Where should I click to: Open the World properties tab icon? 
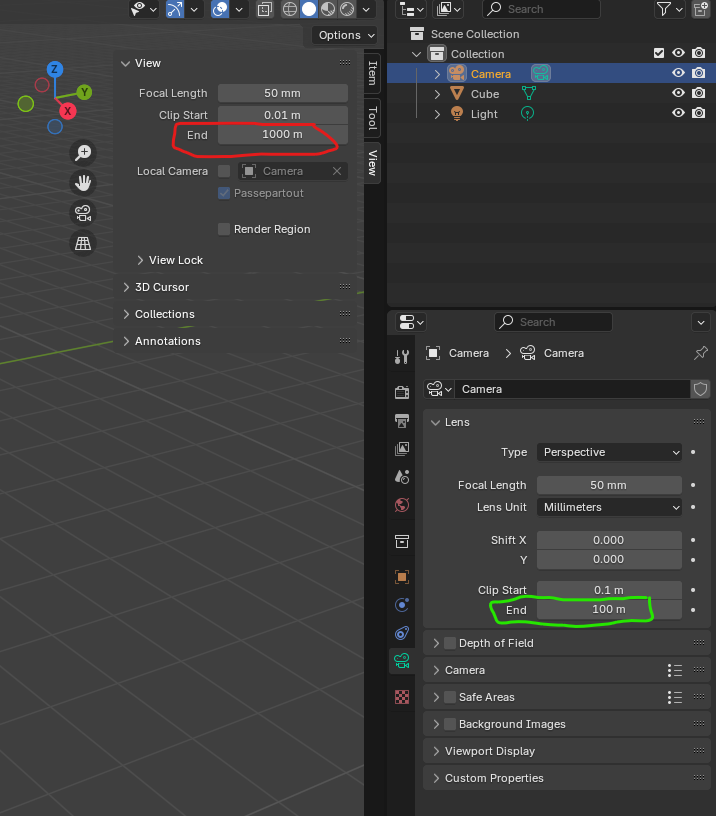pos(402,504)
